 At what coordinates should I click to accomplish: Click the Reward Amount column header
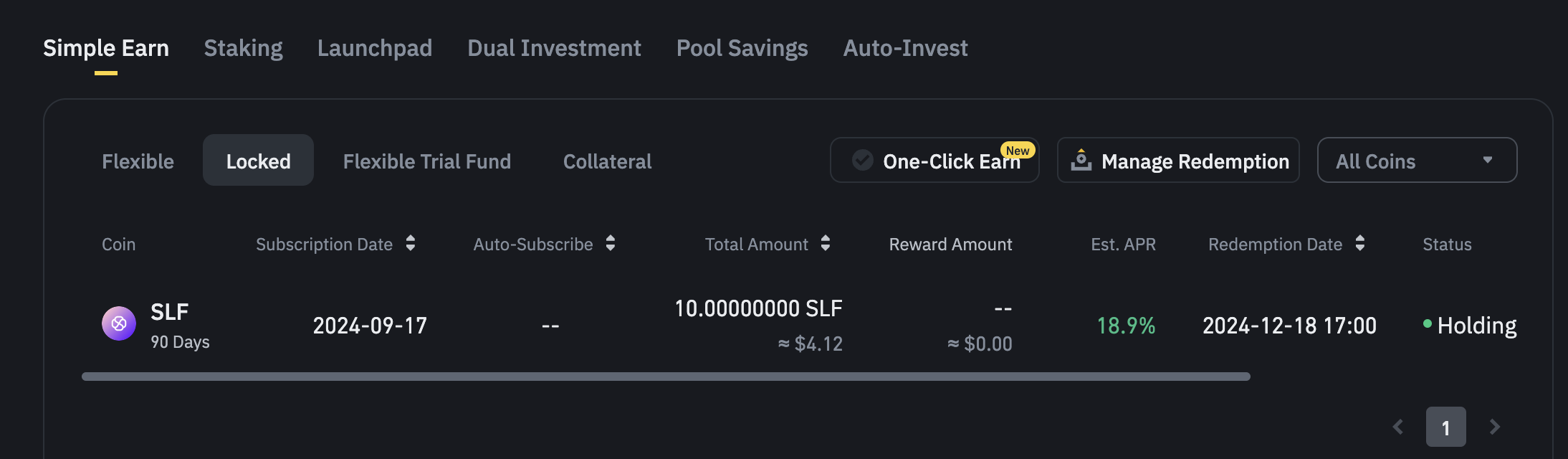tap(950, 245)
